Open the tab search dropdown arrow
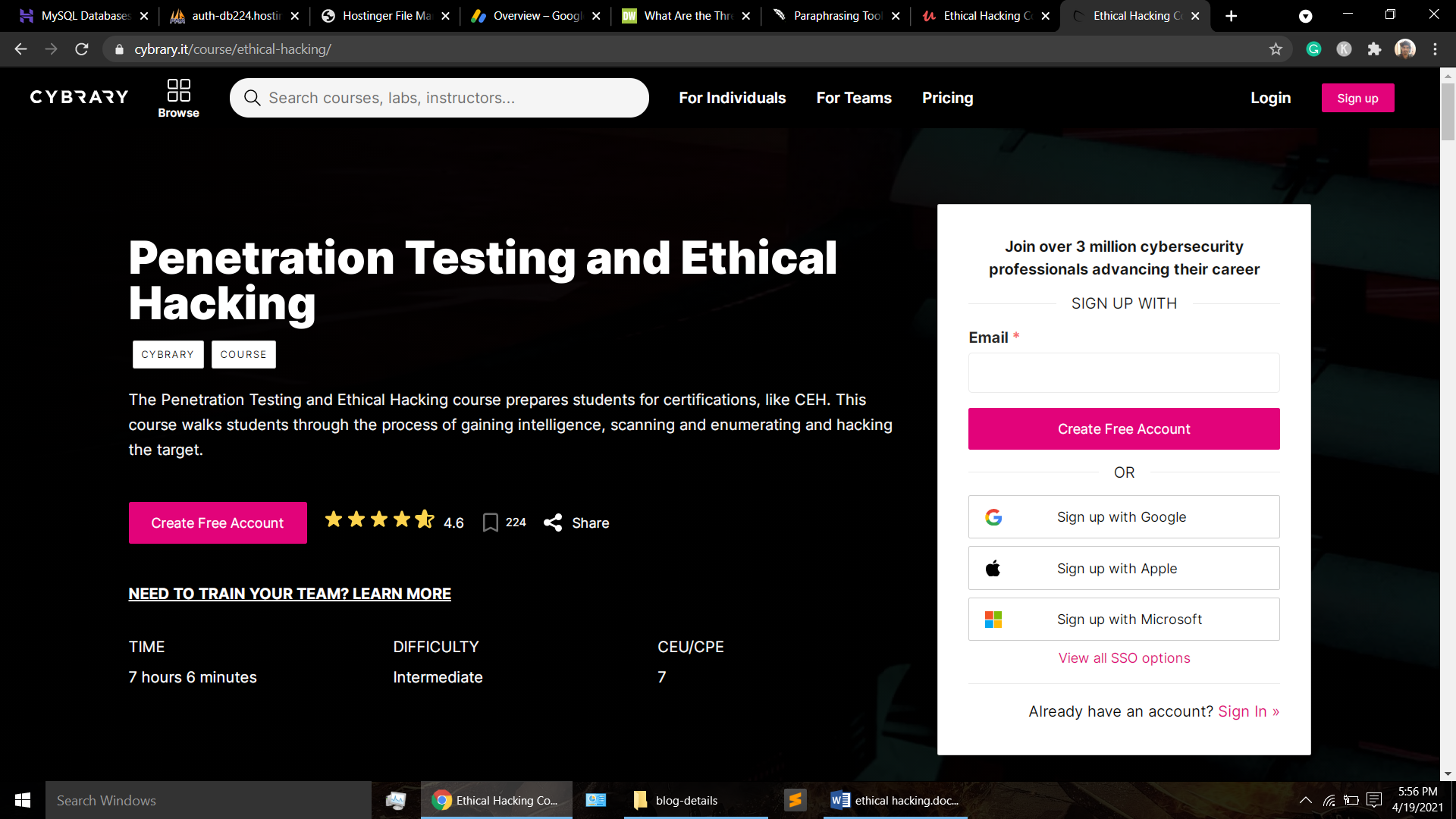This screenshot has height=819, width=1456. (1305, 16)
